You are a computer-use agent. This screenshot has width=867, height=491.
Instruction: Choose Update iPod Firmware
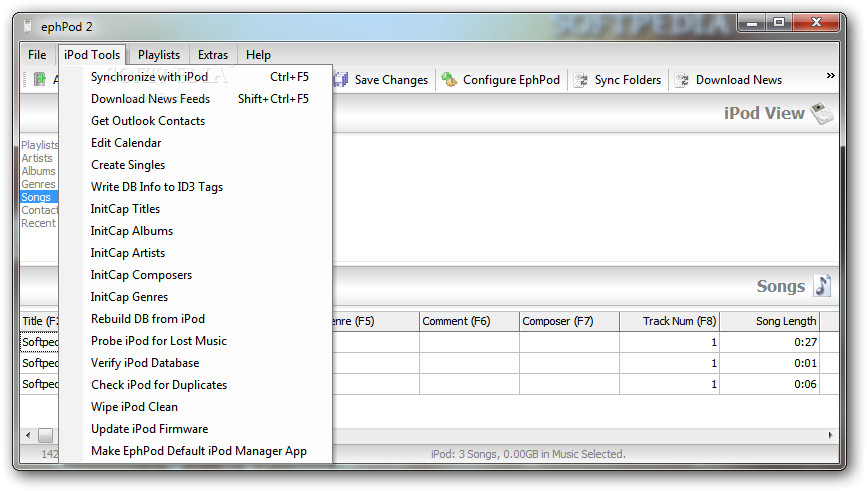(x=196, y=429)
